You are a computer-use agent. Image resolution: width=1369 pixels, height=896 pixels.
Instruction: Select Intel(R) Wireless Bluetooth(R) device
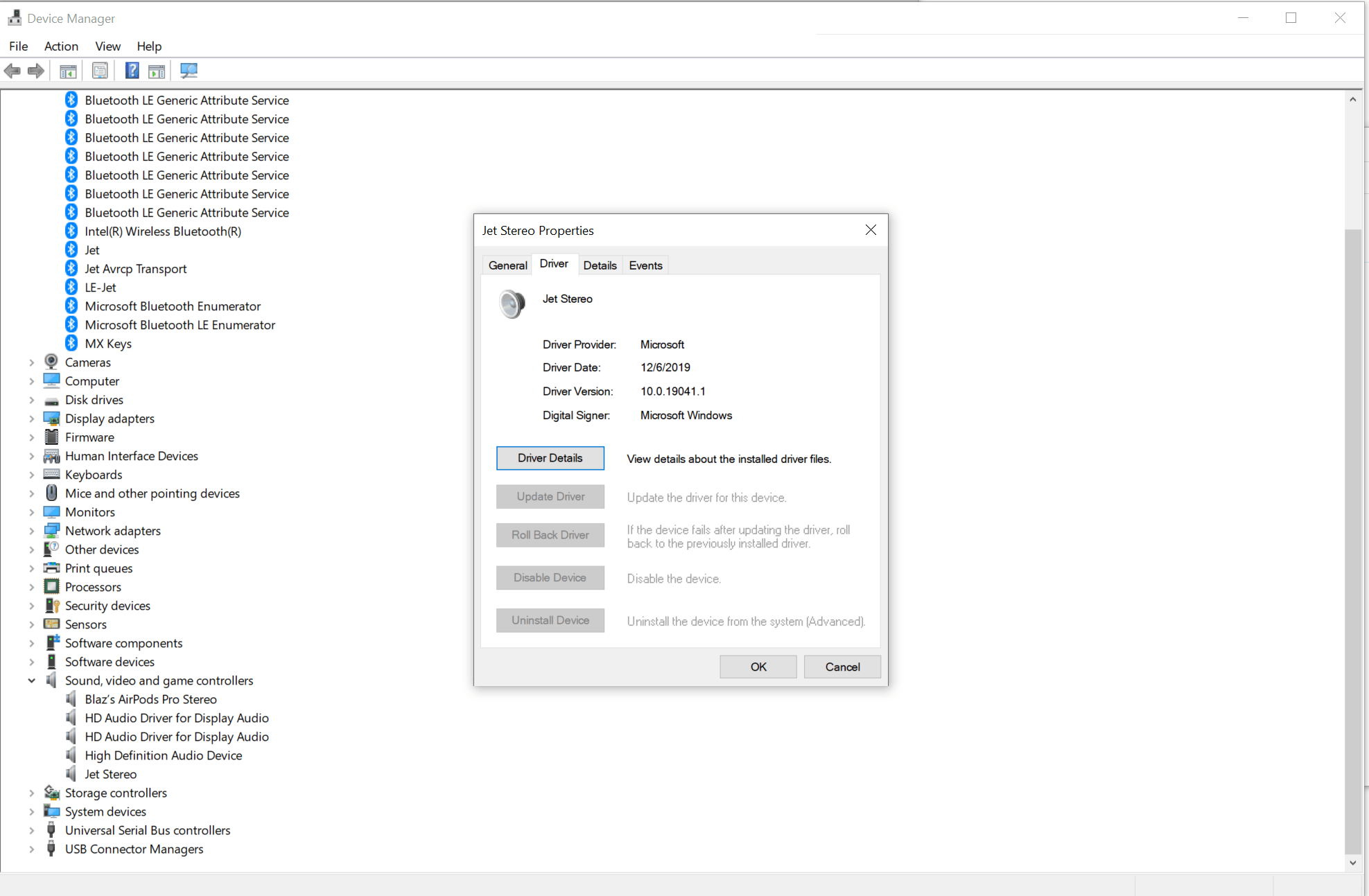pyautogui.click(x=163, y=231)
